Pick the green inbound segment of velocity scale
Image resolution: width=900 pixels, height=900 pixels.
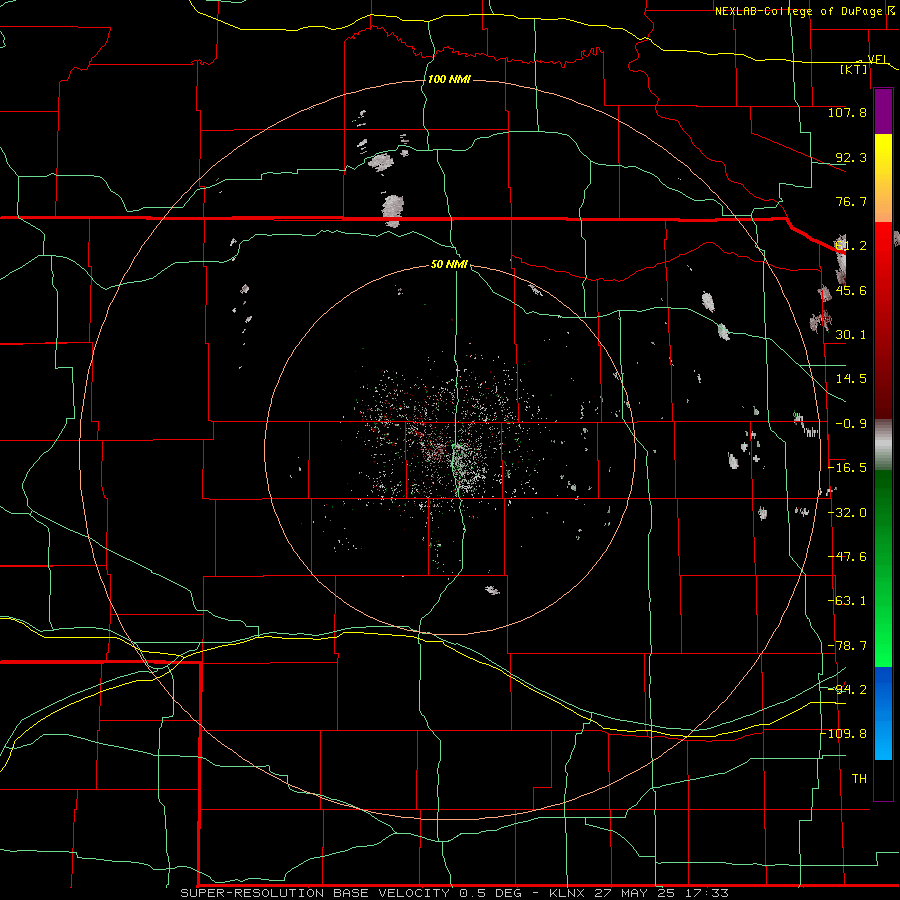pos(883,568)
